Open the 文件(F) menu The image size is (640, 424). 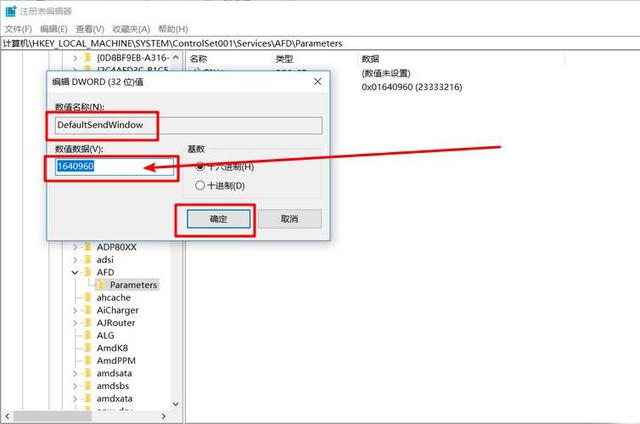tap(18, 29)
